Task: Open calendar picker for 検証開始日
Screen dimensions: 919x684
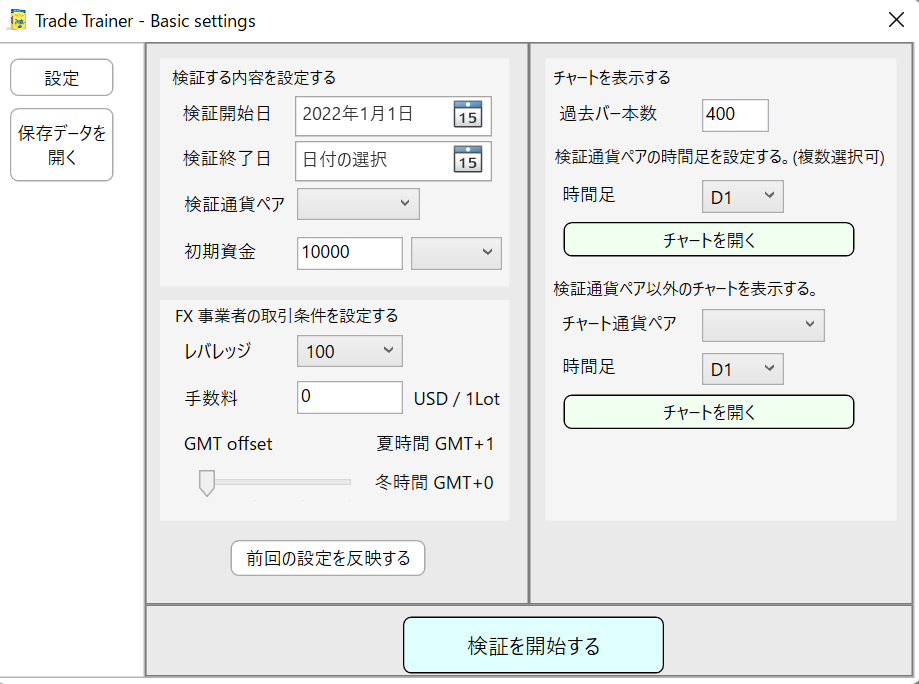Action: tap(468, 114)
